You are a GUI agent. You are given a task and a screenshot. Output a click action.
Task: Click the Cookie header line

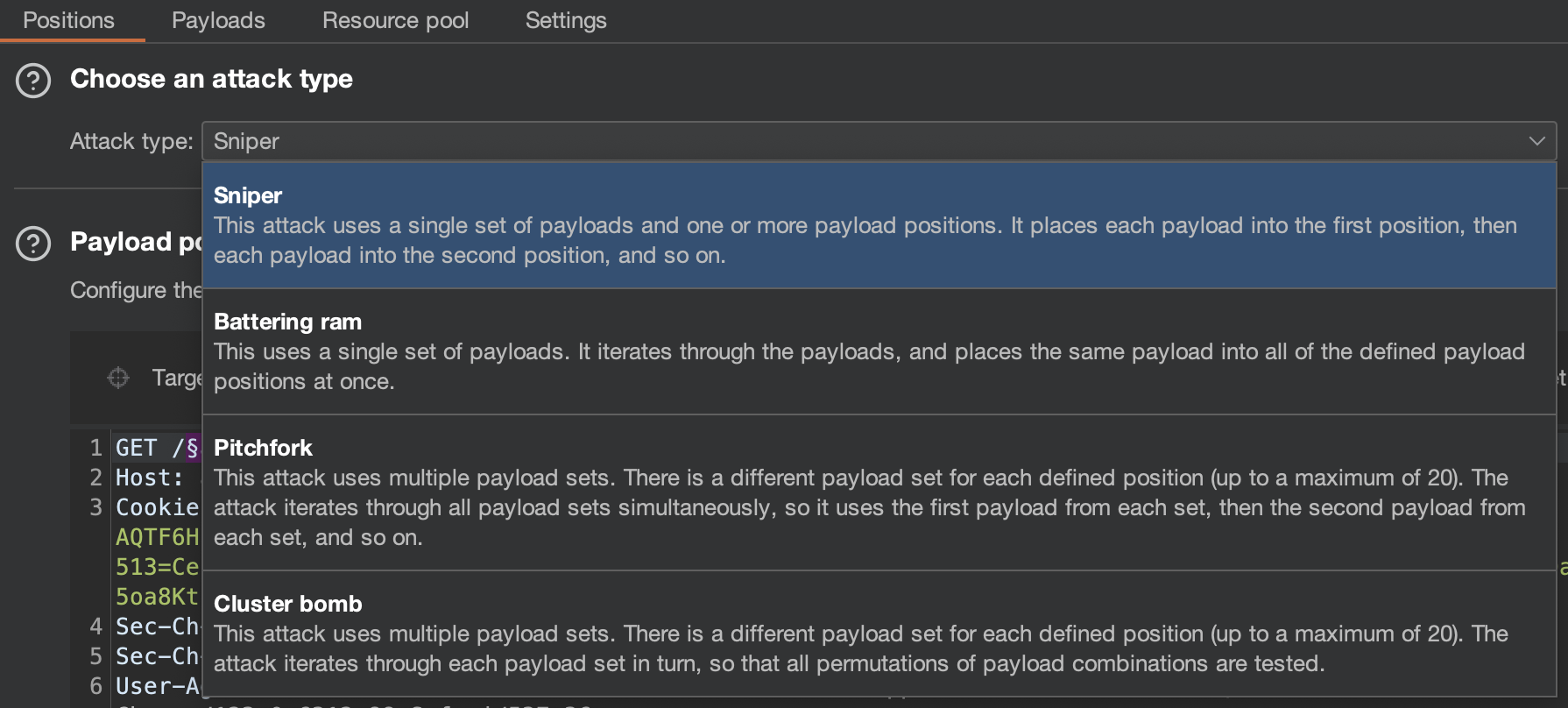[157, 507]
